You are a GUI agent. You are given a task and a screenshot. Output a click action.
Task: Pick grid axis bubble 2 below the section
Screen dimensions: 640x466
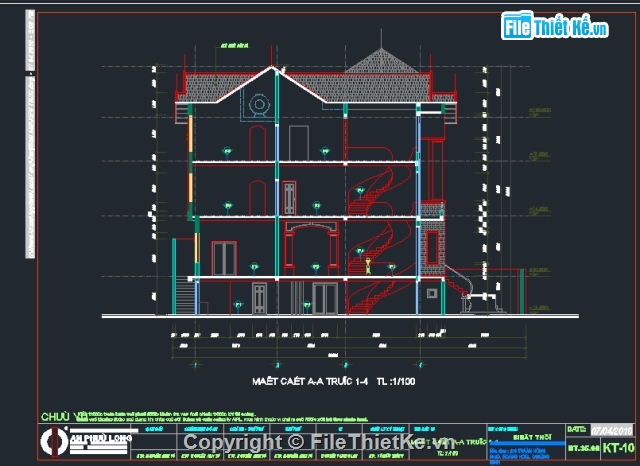[278, 364]
